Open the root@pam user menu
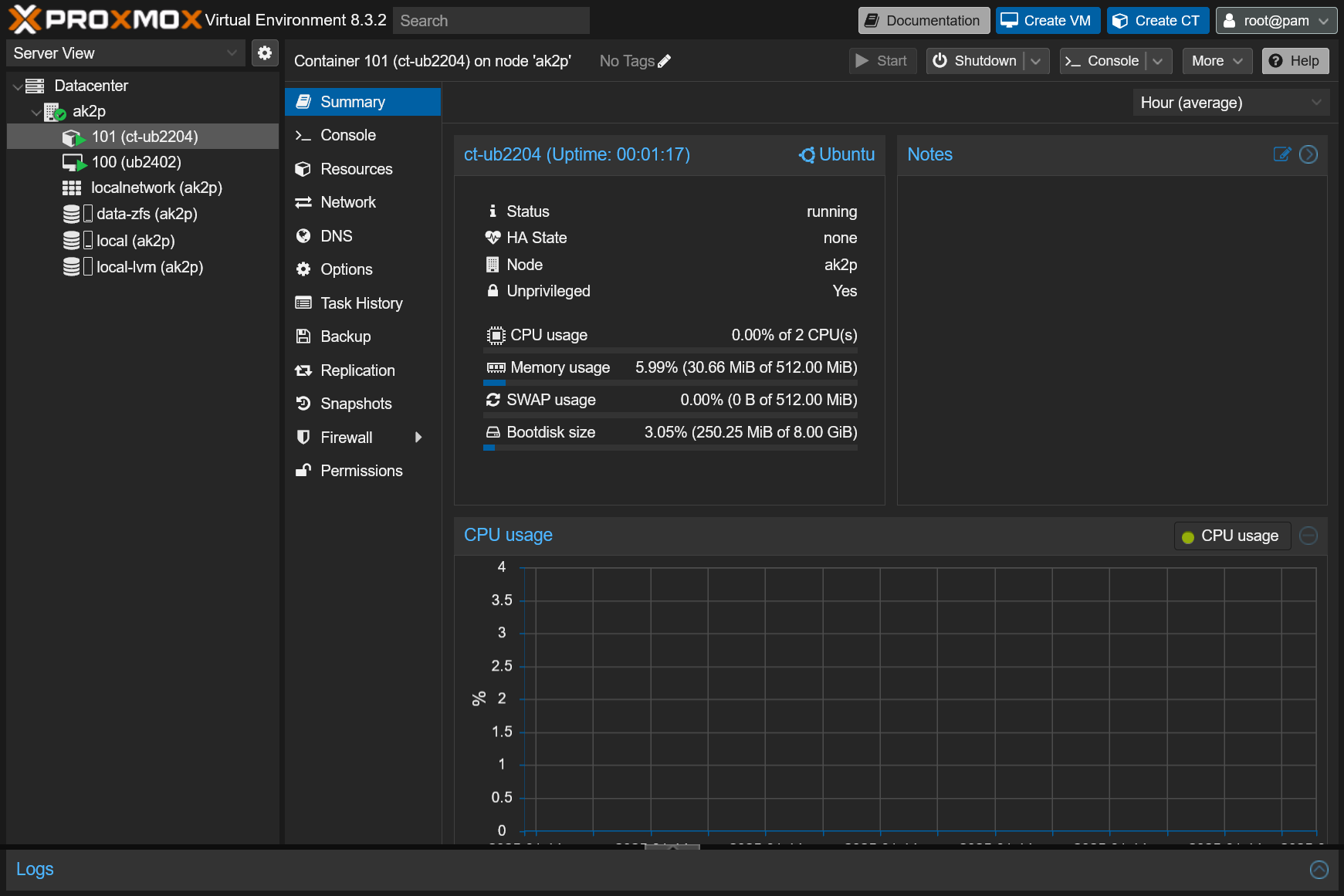 pos(1276,21)
